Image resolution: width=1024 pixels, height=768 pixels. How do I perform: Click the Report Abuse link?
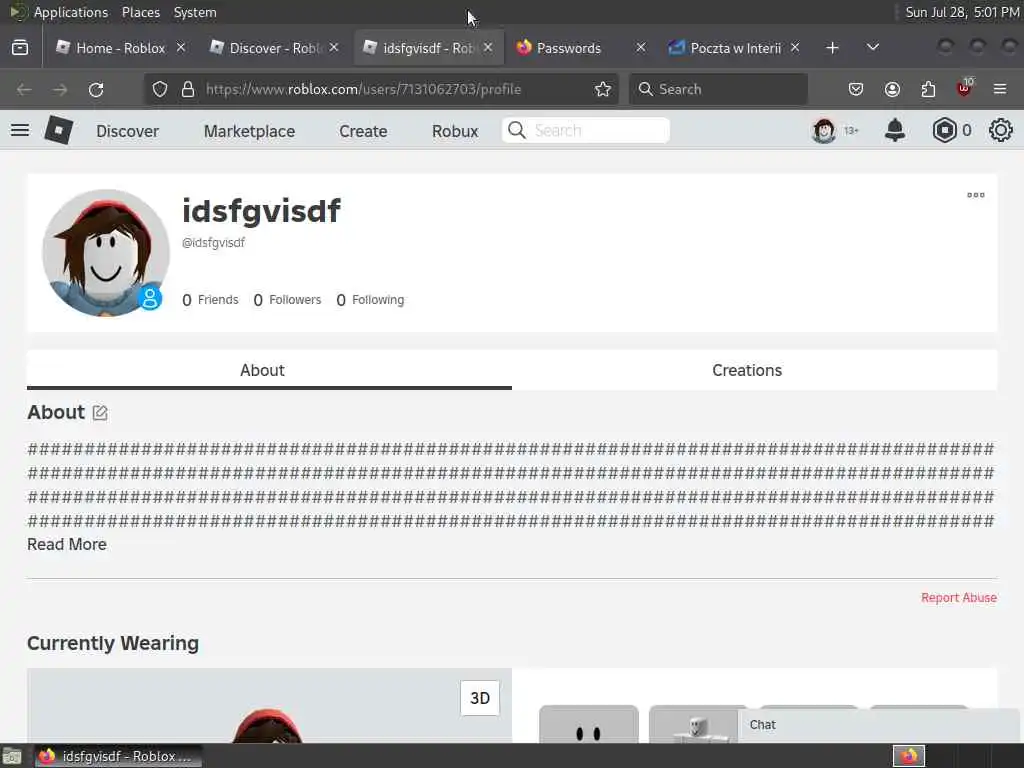[959, 598]
